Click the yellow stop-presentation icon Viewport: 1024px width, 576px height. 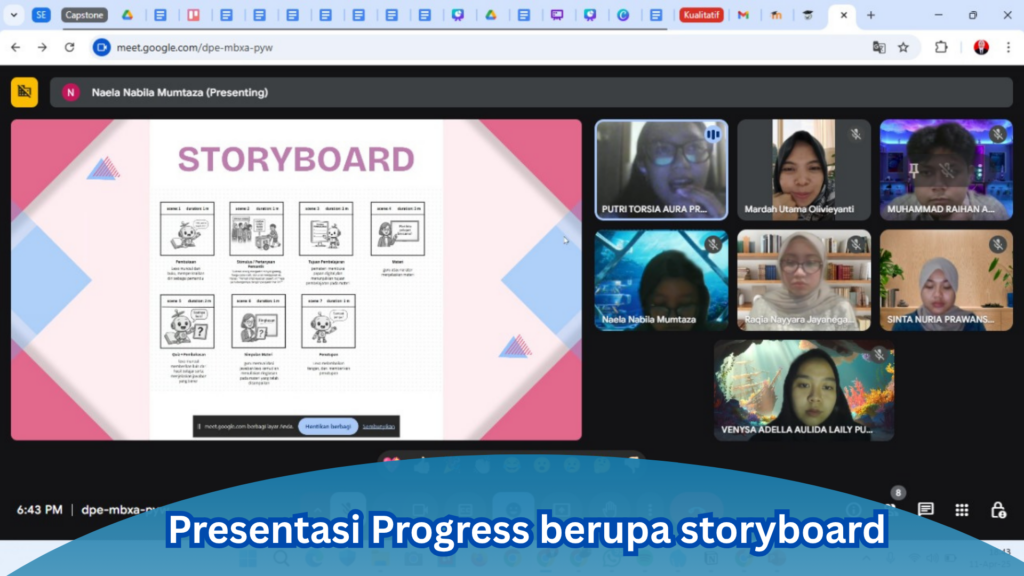pyautogui.click(x=24, y=92)
